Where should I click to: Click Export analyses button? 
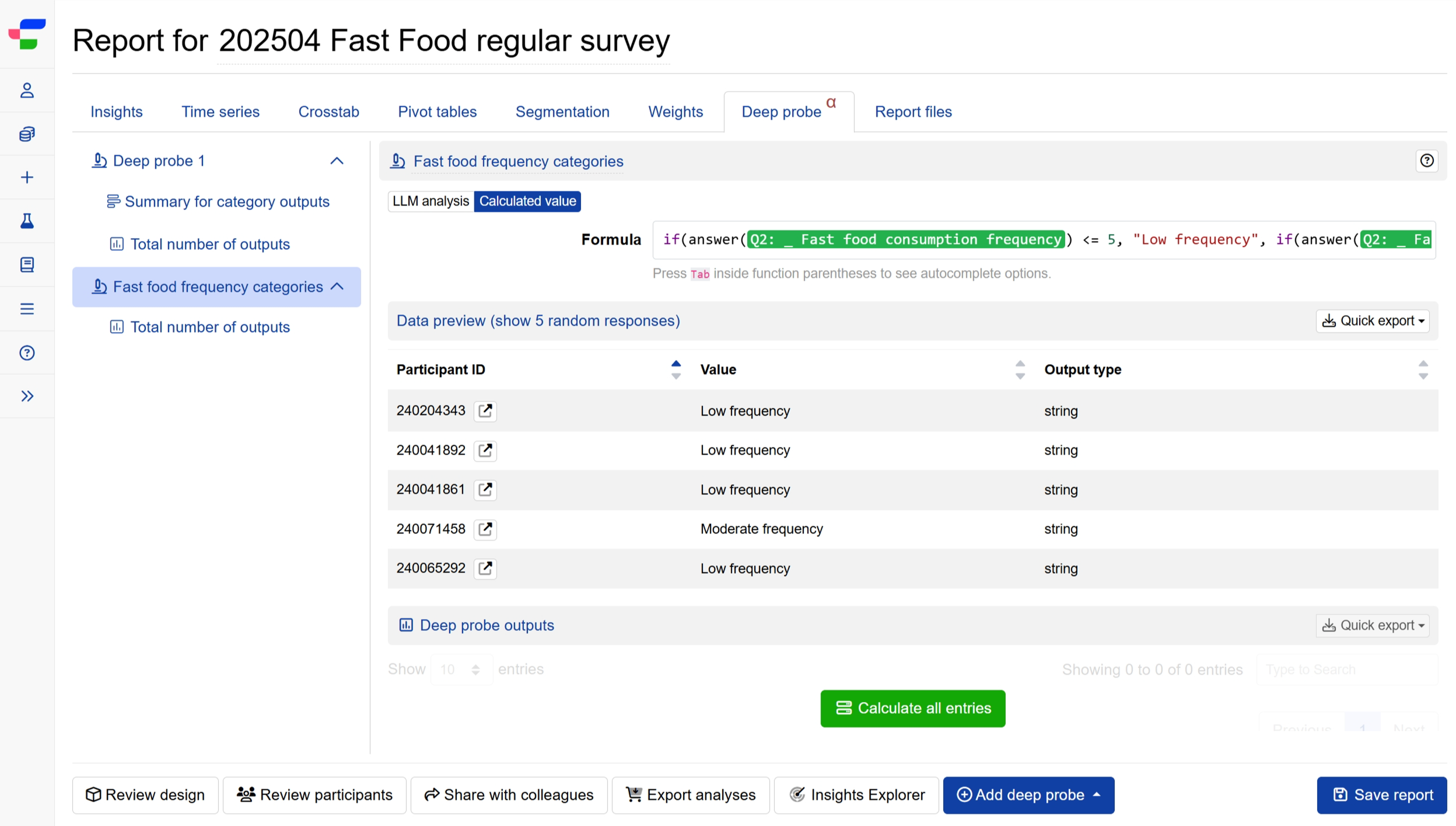[x=690, y=795]
